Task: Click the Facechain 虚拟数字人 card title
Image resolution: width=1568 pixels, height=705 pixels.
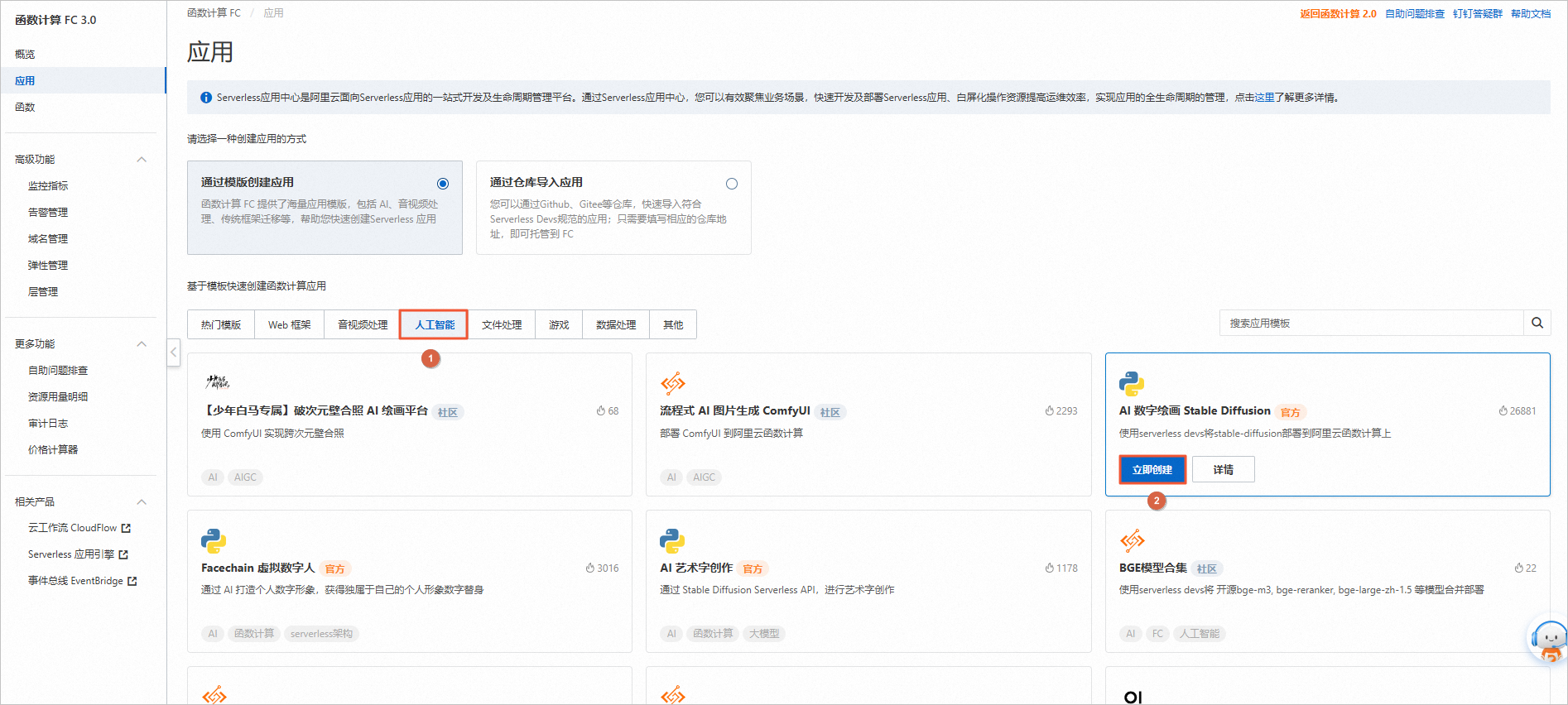Action: coord(258,568)
